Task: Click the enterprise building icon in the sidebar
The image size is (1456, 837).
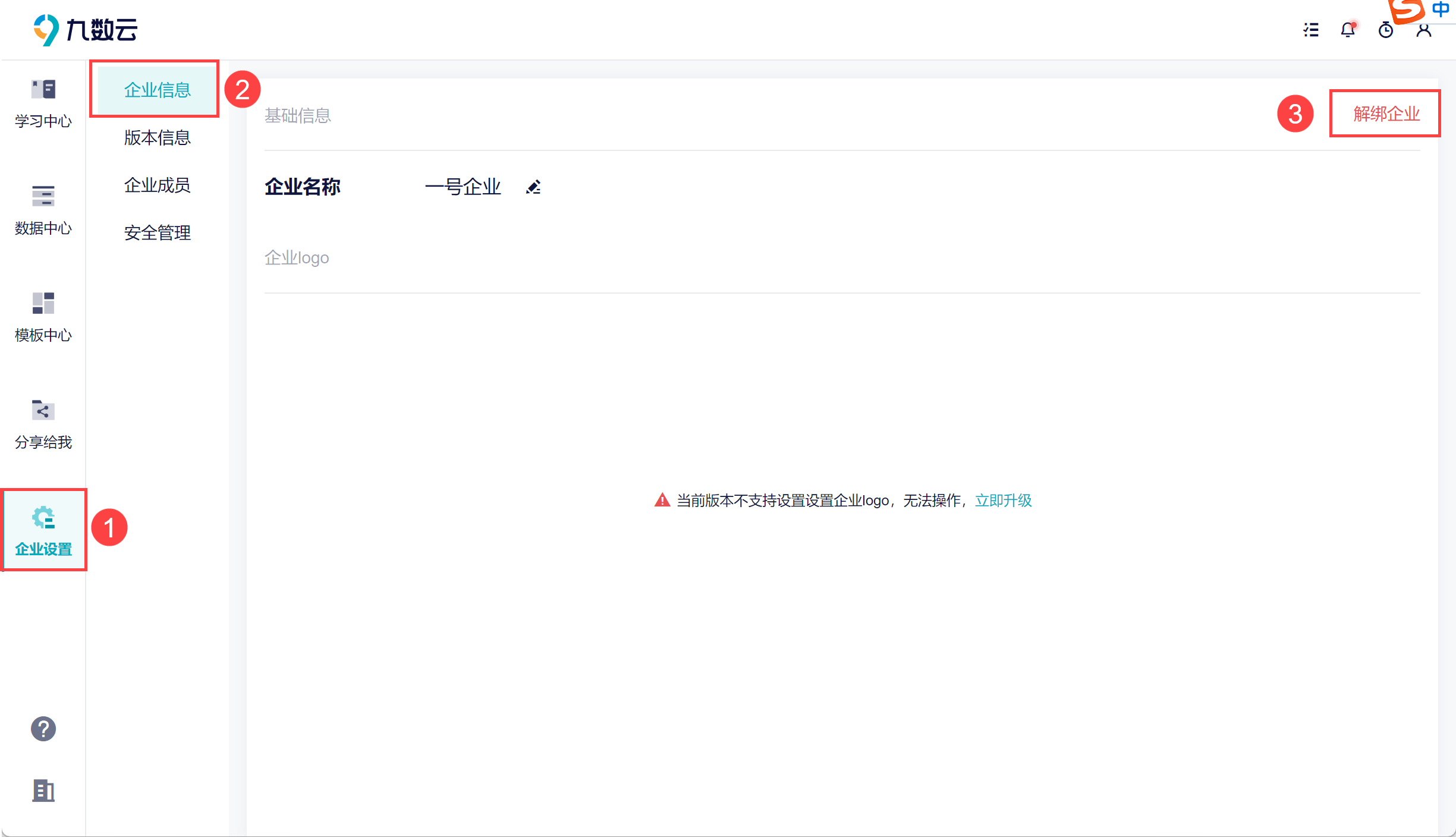Action: [43, 791]
